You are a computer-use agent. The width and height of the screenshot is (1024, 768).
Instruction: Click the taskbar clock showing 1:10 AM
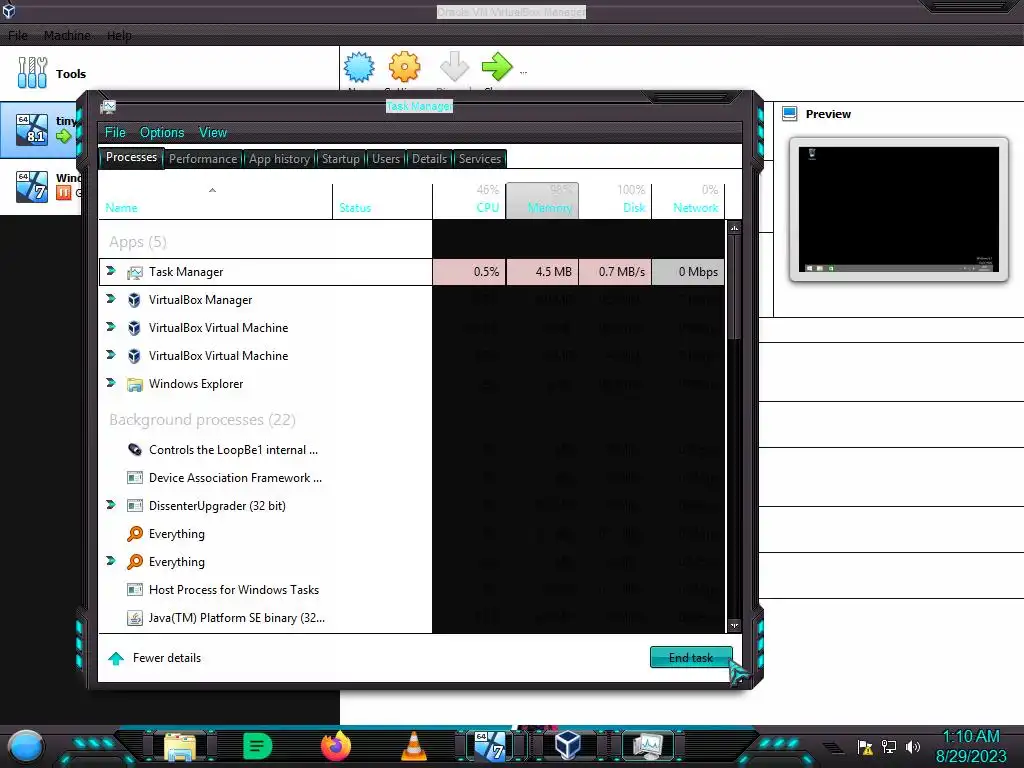(971, 737)
